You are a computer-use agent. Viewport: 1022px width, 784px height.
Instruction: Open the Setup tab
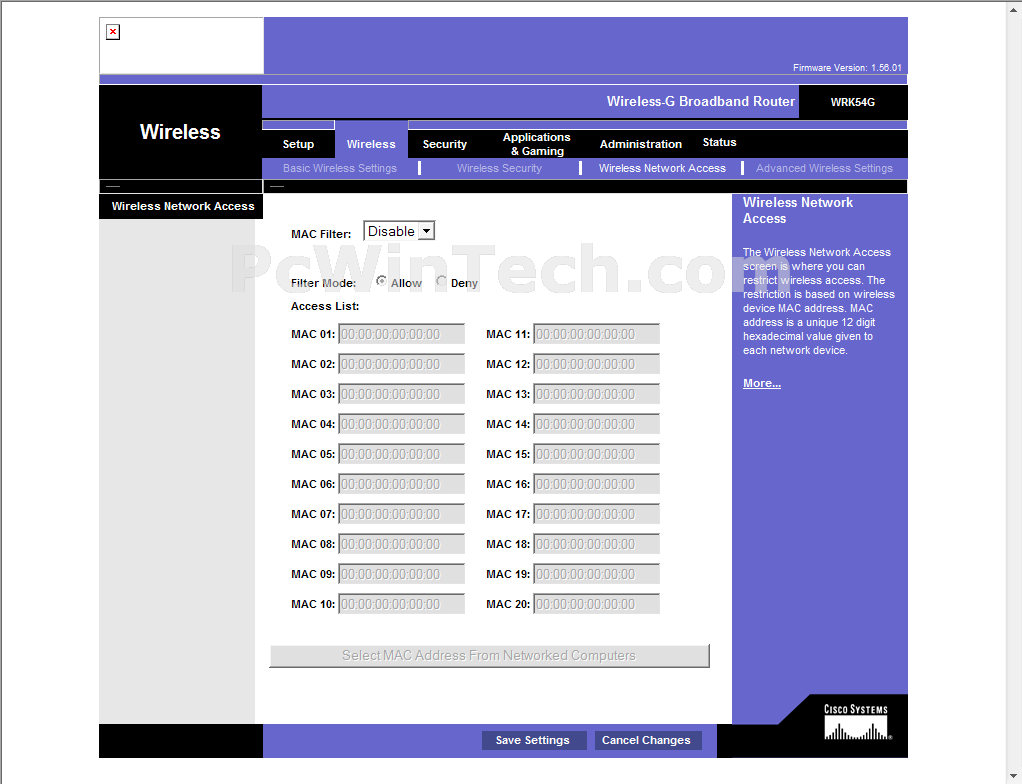(299, 144)
